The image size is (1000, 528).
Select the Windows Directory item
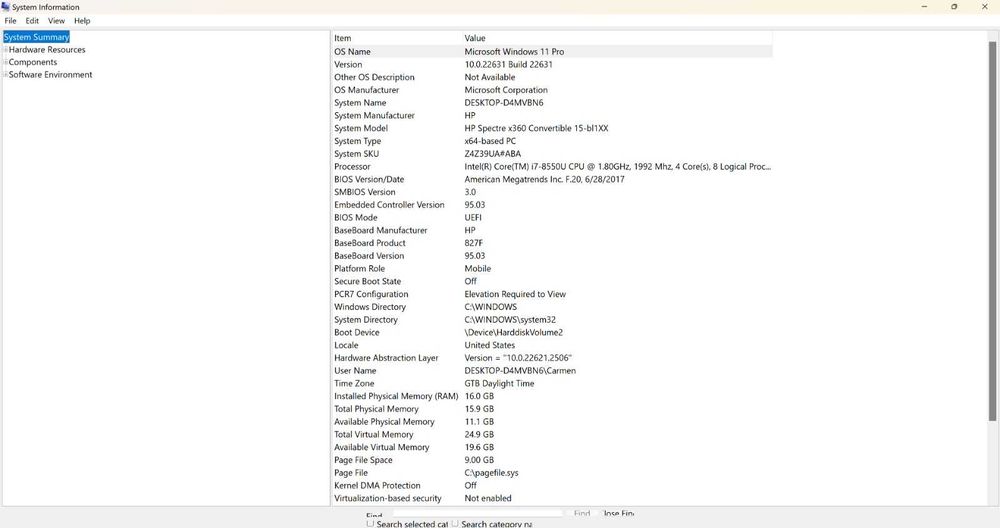(x=370, y=307)
